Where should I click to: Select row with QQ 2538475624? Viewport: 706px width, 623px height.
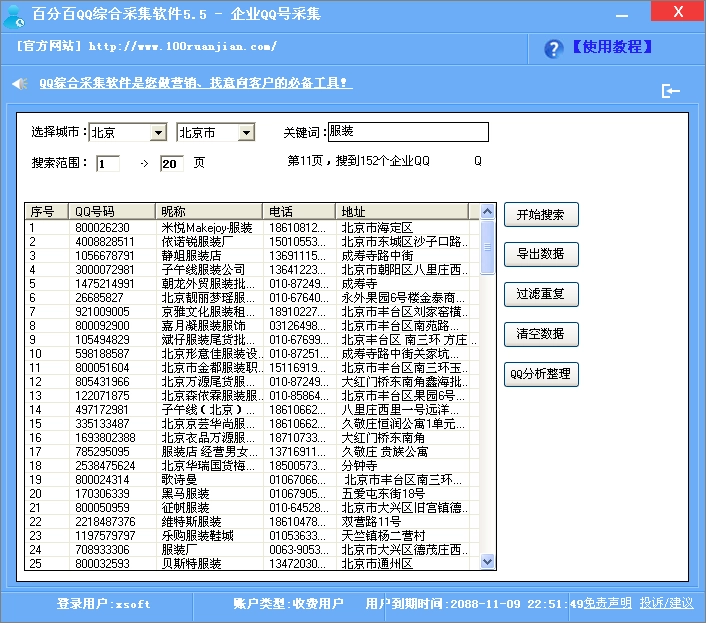(x=252, y=465)
